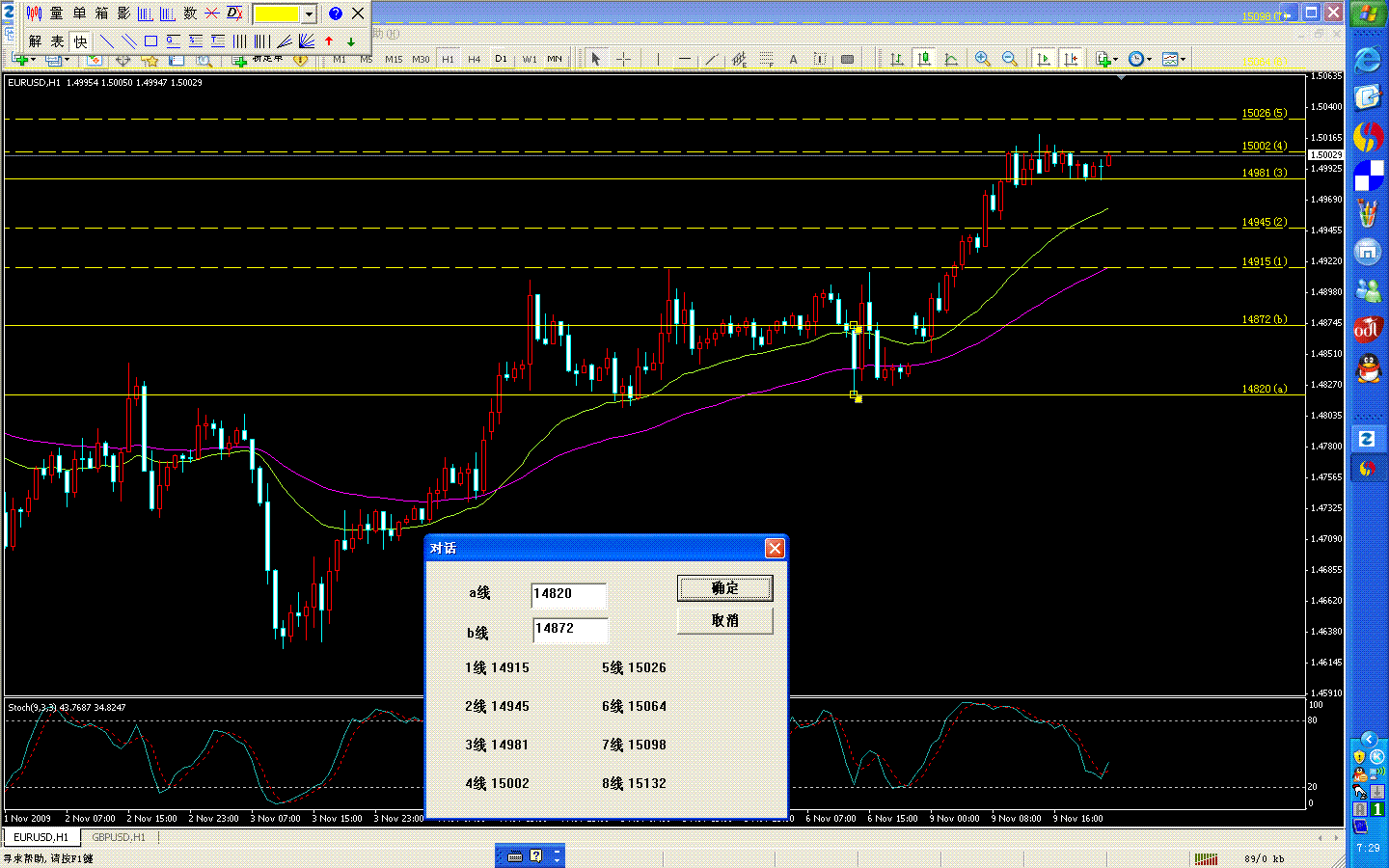Select the H1 timeframe button
The width and height of the screenshot is (1389, 868).
coord(448,60)
